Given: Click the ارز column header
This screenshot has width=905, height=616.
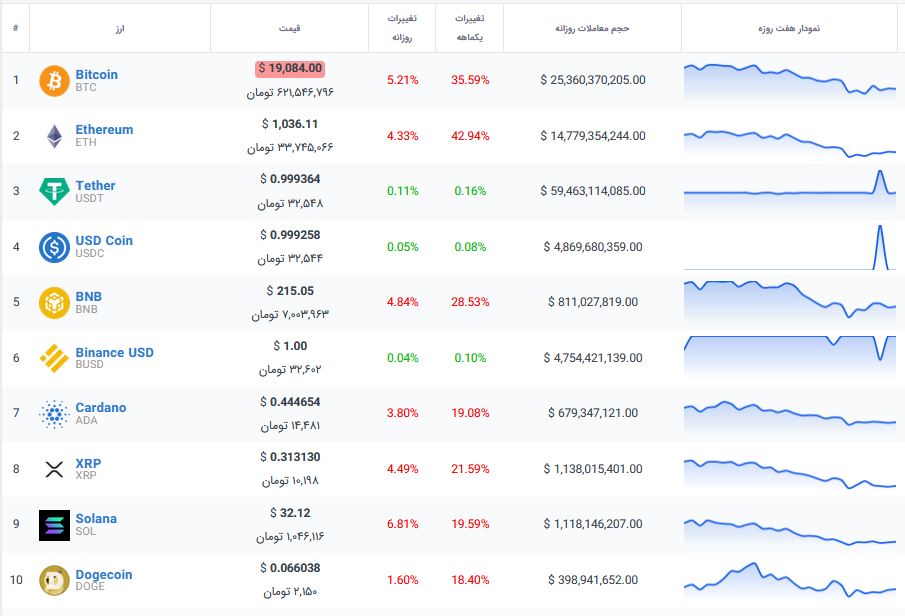Looking at the screenshot, I should tap(119, 28).
